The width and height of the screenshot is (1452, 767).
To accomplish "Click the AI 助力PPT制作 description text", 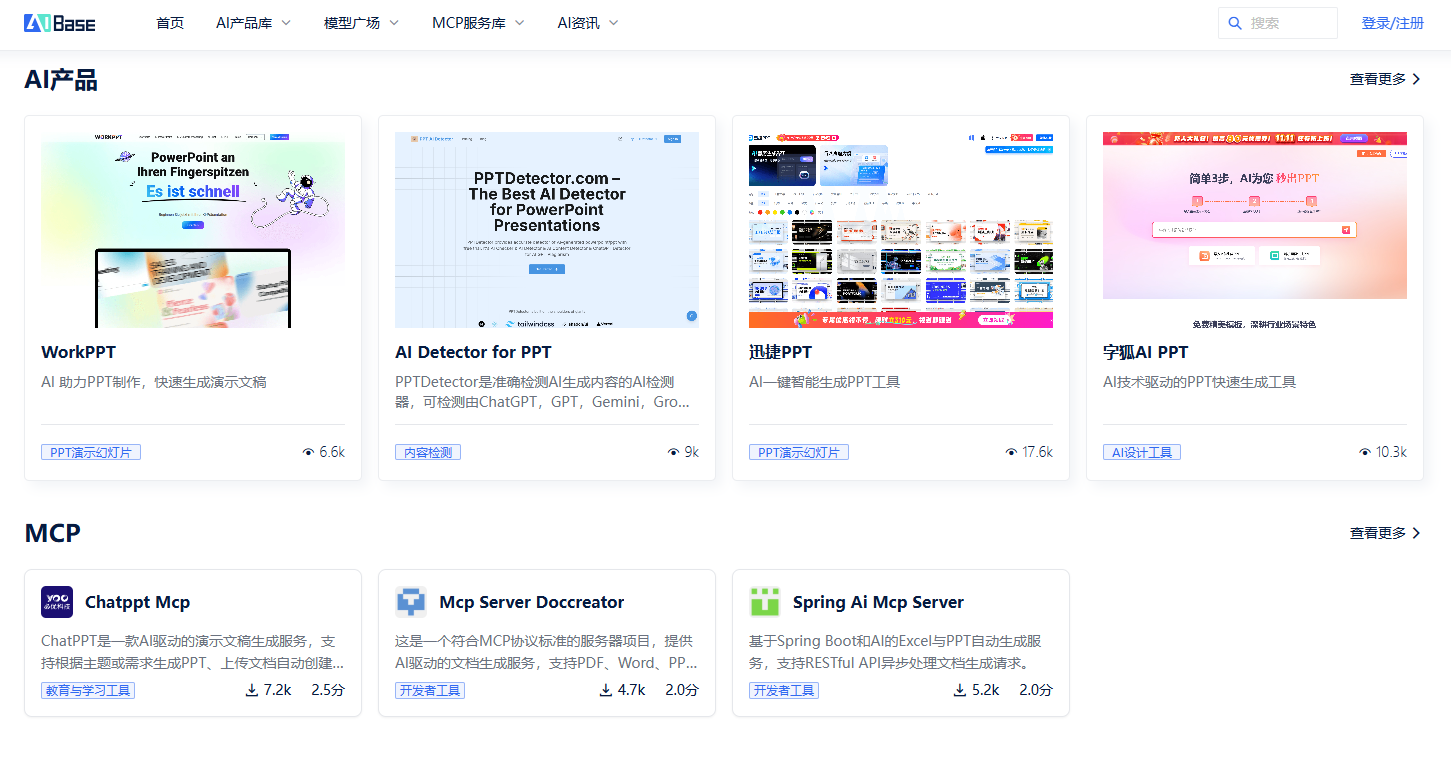I will tap(154, 382).
